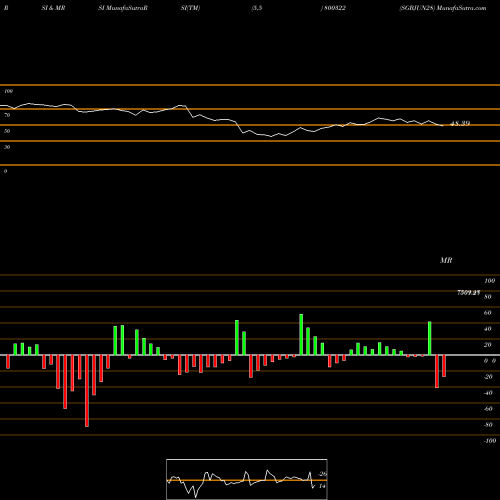Click the RSI axis label 30

tap(7, 147)
